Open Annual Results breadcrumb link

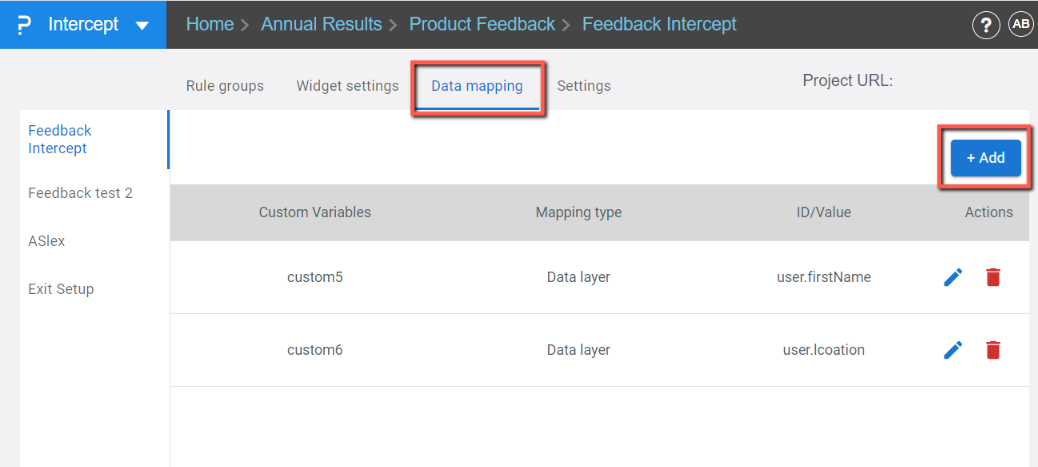tap(321, 24)
